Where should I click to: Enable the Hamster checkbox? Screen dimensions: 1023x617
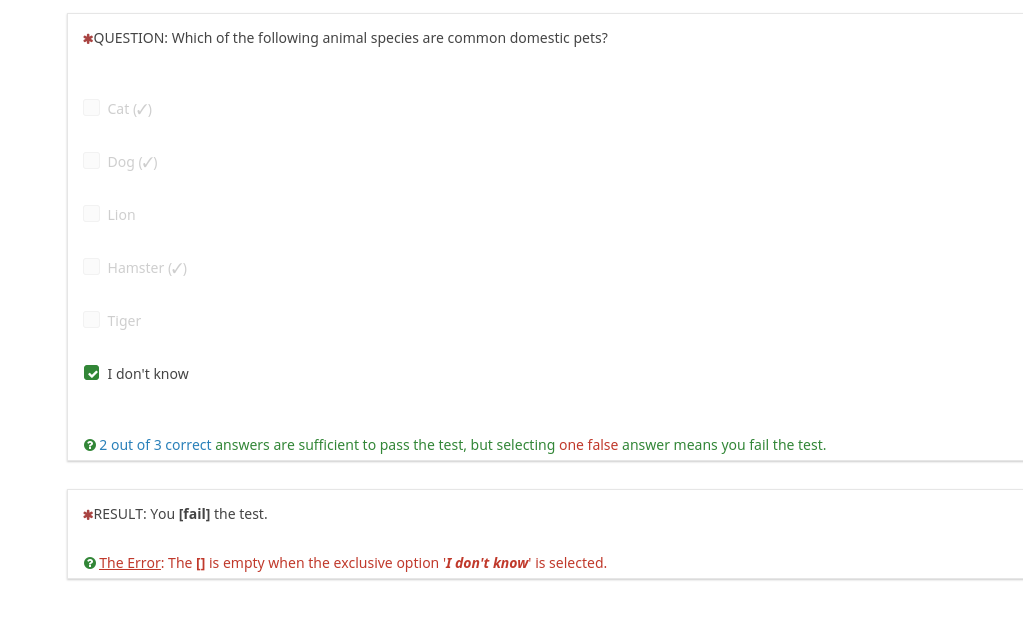point(92,267)
